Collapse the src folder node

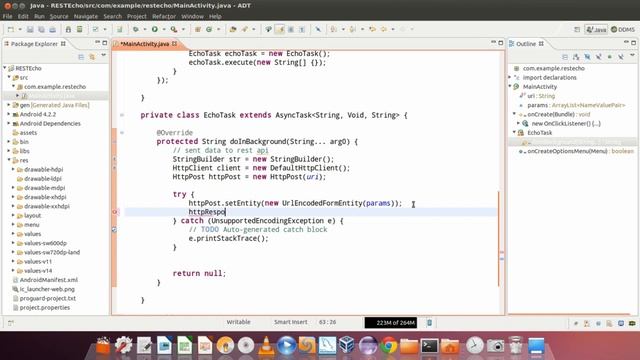coord(9,77)
